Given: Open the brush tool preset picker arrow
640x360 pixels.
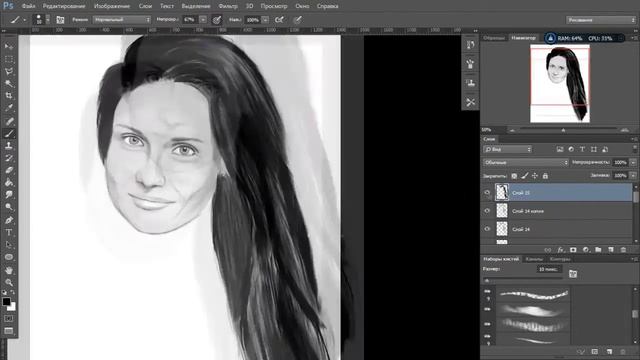Looking at the screenshot, I should click(24, 20).
